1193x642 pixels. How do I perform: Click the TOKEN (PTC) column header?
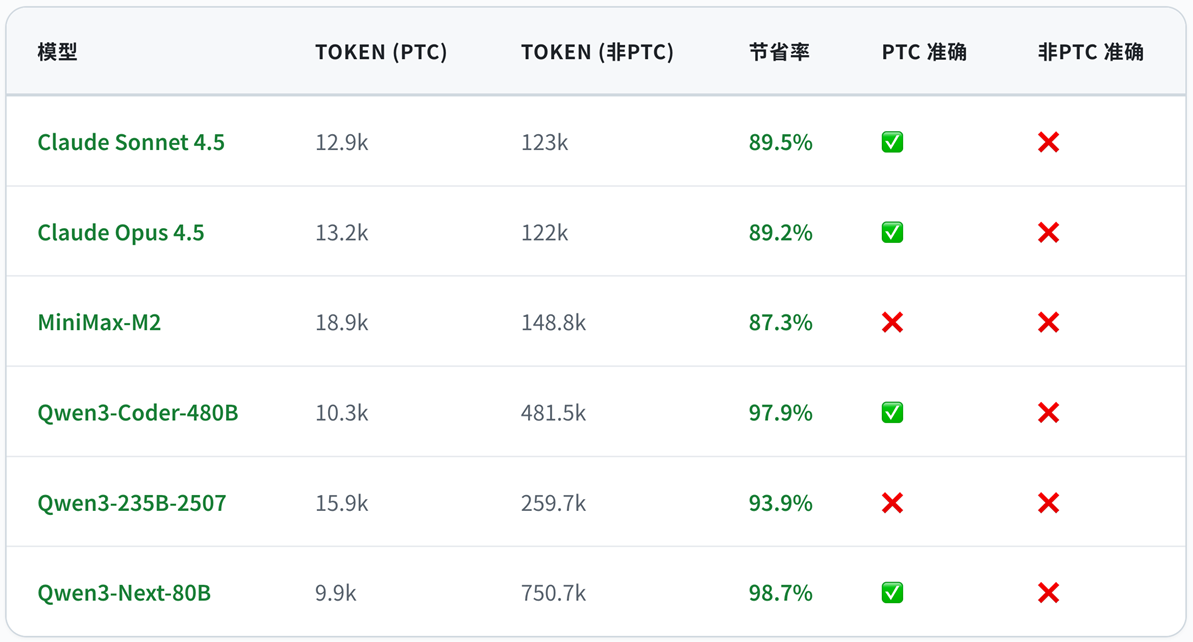[381, 53]
